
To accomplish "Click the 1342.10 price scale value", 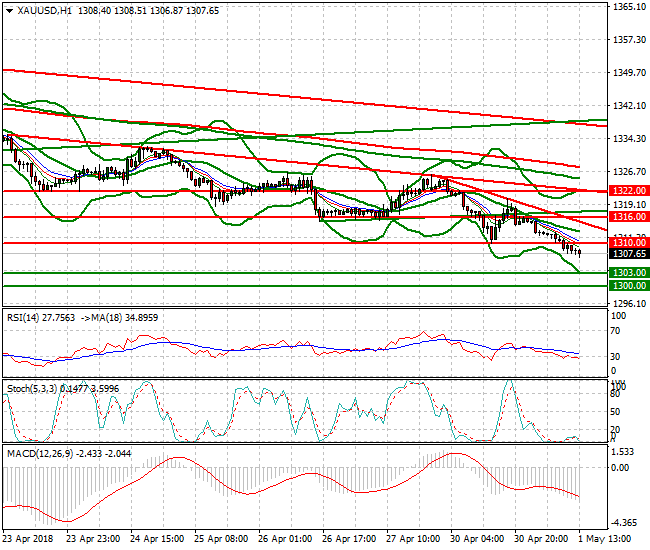I will [629, 106].
